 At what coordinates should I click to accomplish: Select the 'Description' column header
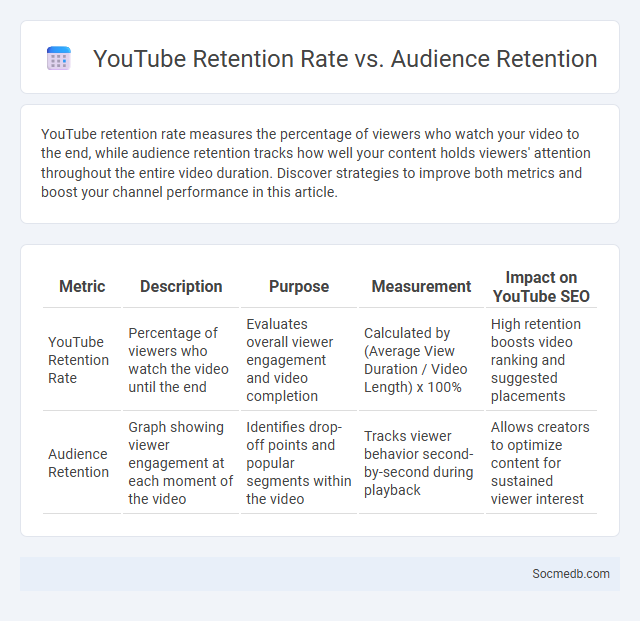click(181, 287)
